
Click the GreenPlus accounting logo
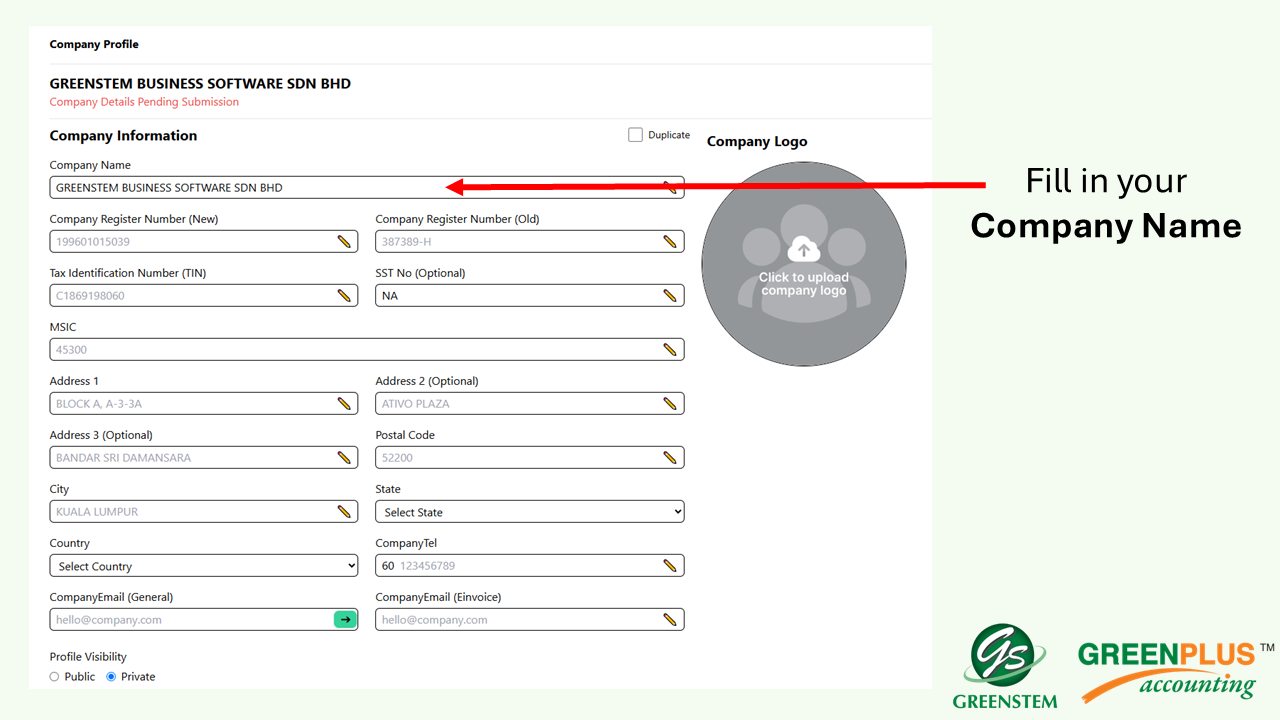(x=1176, y=670)
